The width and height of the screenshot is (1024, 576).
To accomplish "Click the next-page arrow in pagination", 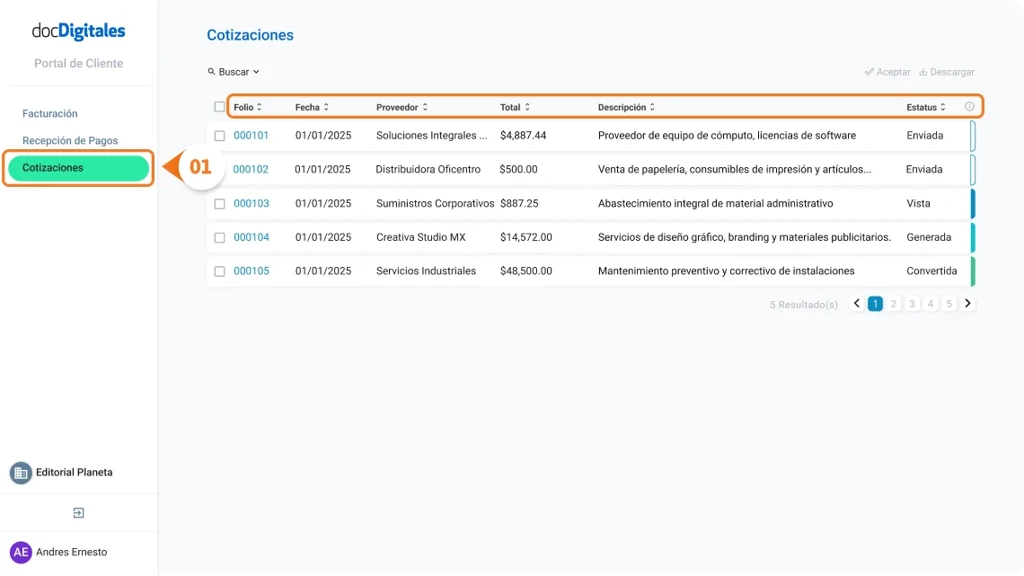I will [966, 302].
